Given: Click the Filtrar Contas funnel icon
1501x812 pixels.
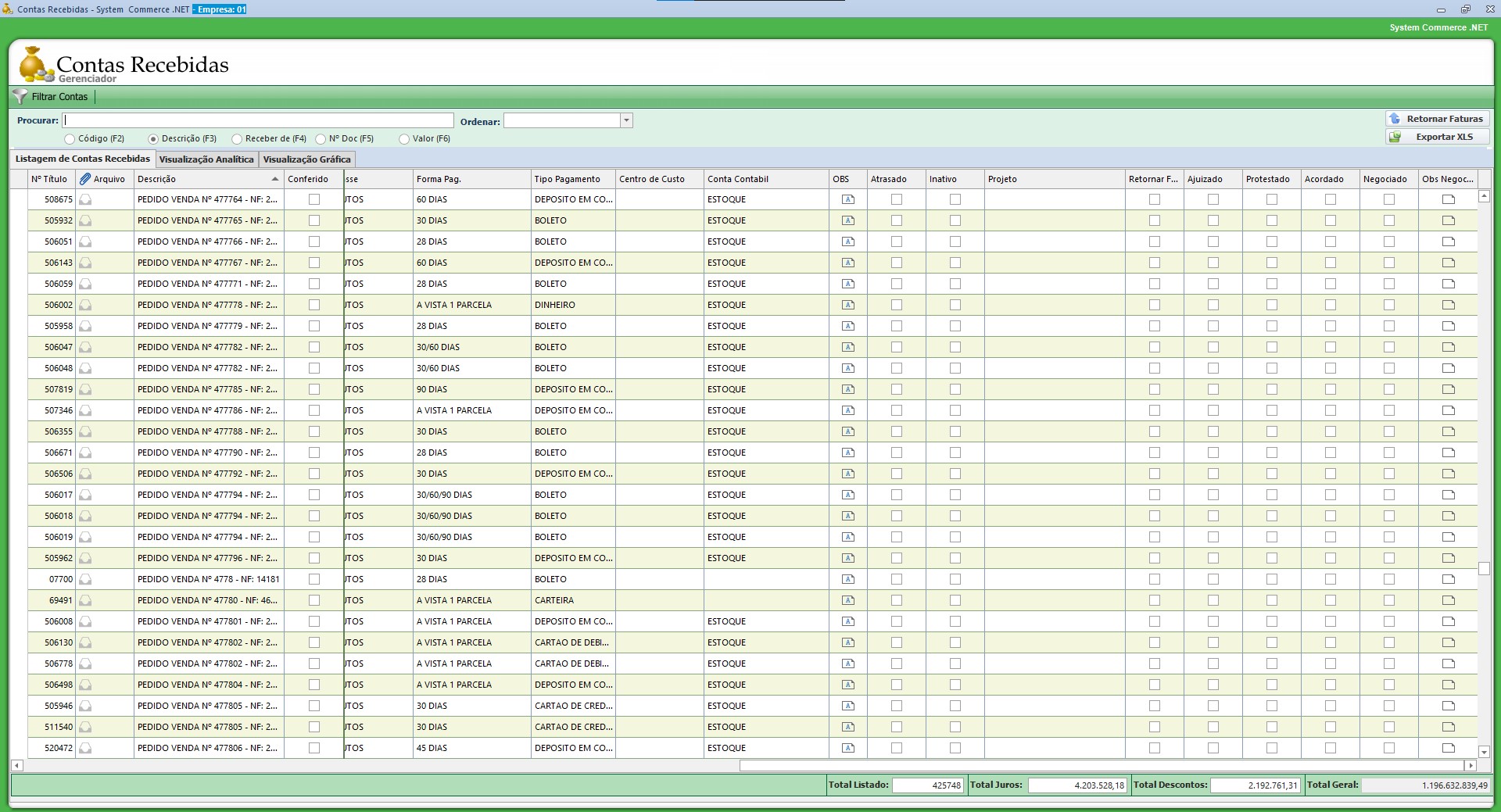Looking at the screenshot, I should (20, 97).
